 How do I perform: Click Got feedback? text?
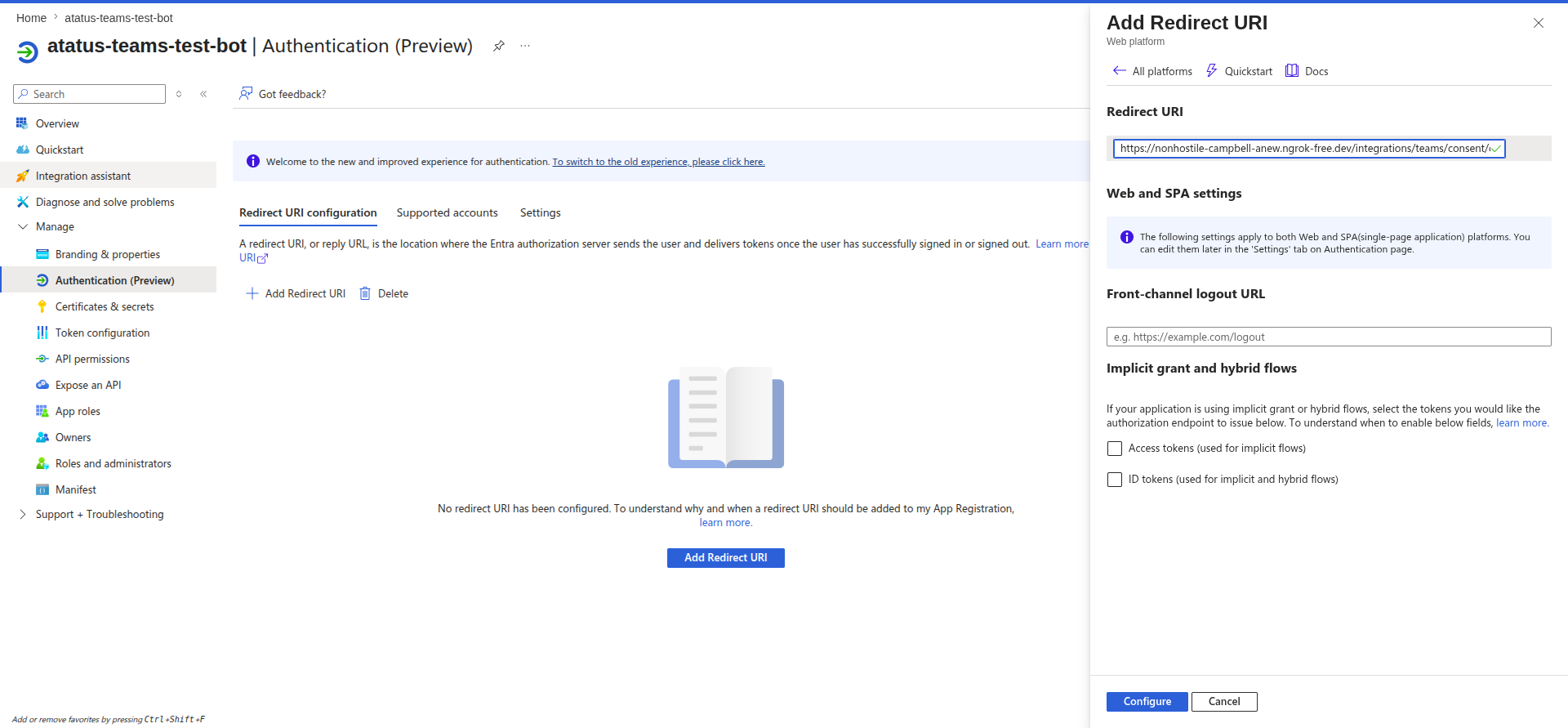click(292, 94)
